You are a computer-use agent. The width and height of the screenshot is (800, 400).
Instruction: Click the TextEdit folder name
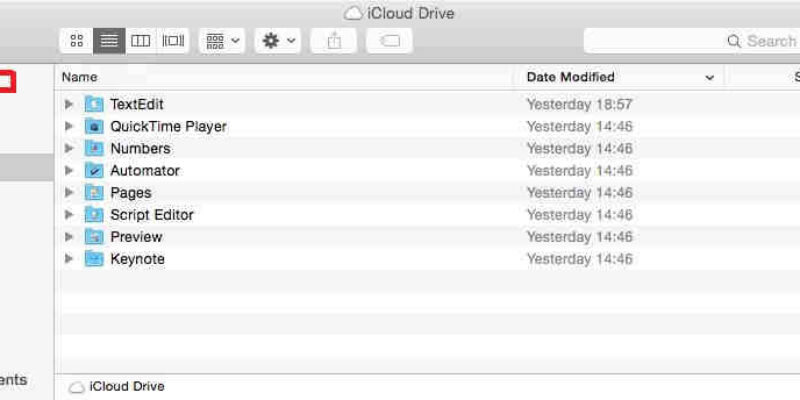[137, 105]
